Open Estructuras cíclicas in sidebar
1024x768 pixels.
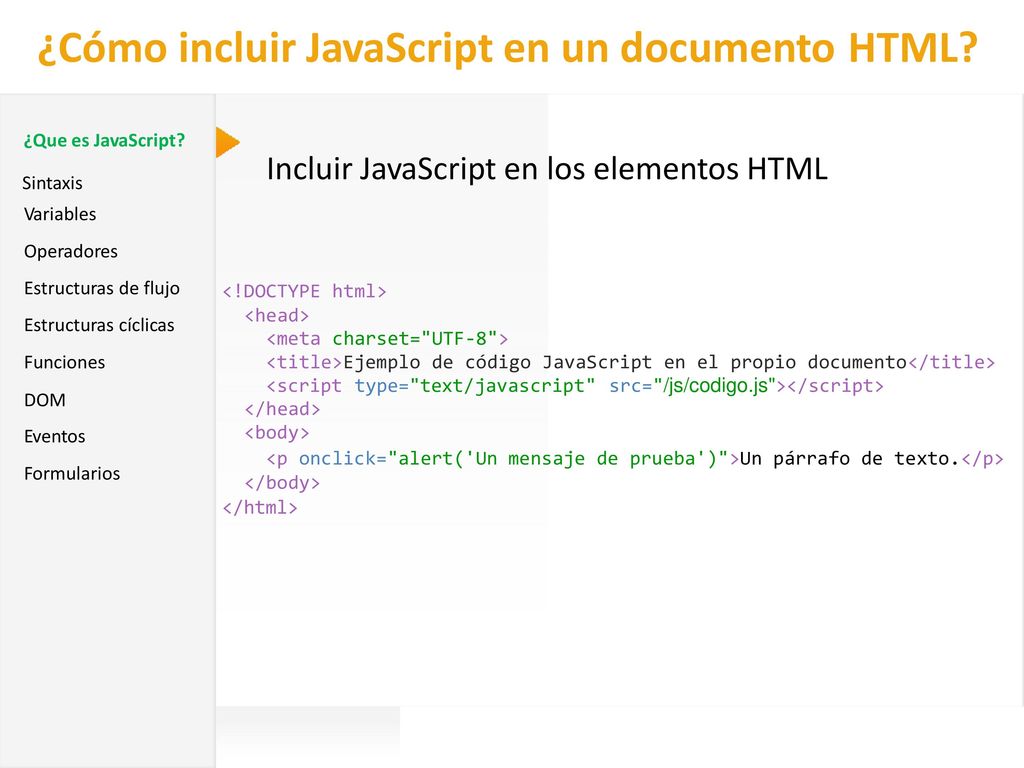tap(99, 325)
